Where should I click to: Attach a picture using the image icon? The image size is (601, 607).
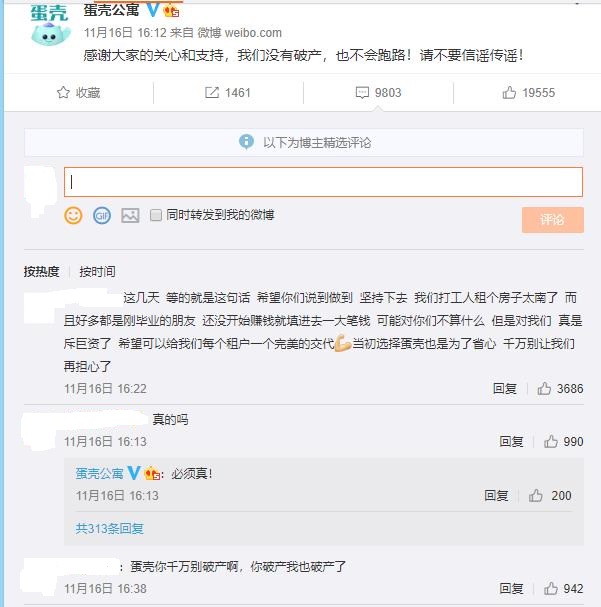[130, 215]
